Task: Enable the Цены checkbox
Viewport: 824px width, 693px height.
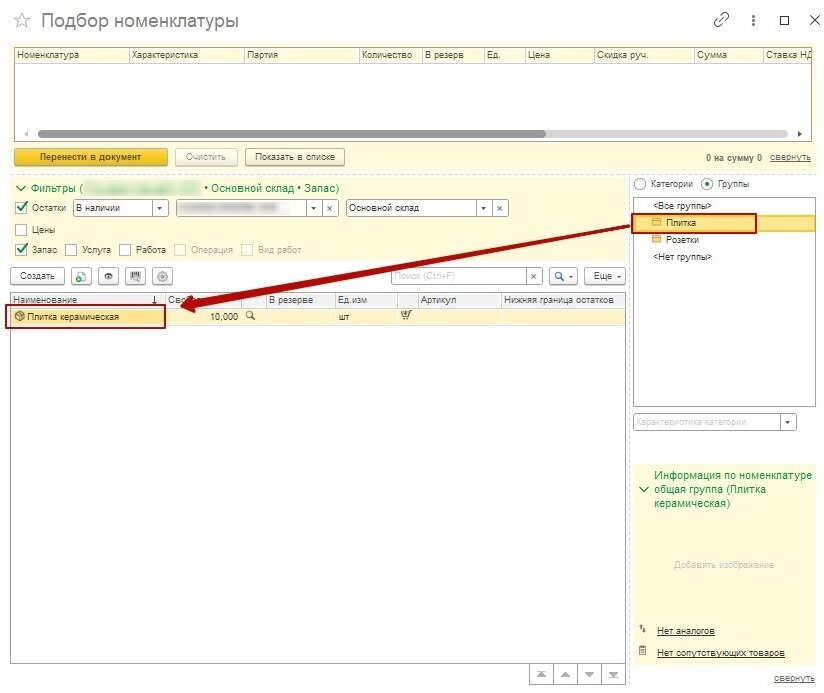Action: [22, 230]
